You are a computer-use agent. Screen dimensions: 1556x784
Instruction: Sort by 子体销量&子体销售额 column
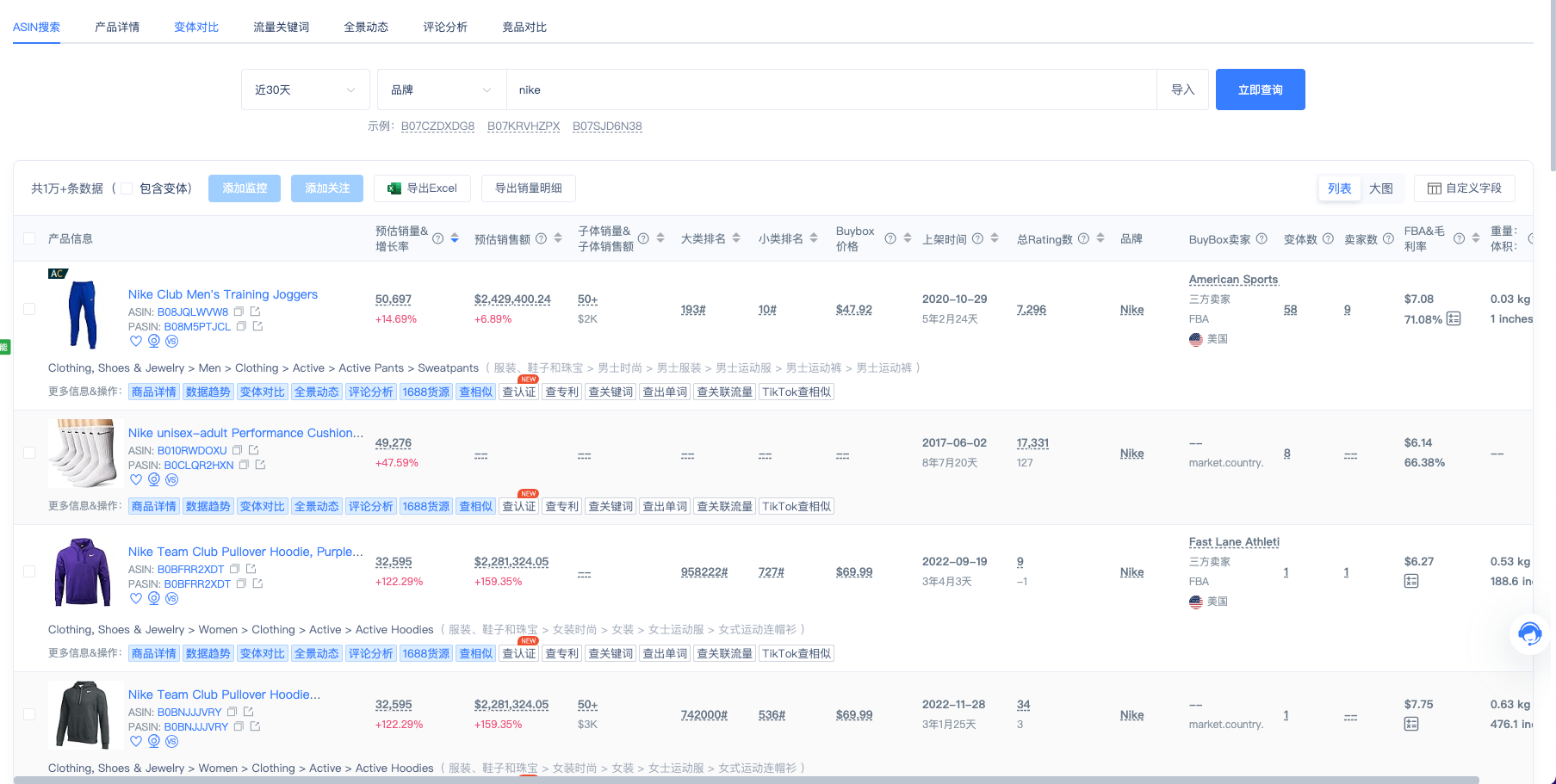(660, 238)
